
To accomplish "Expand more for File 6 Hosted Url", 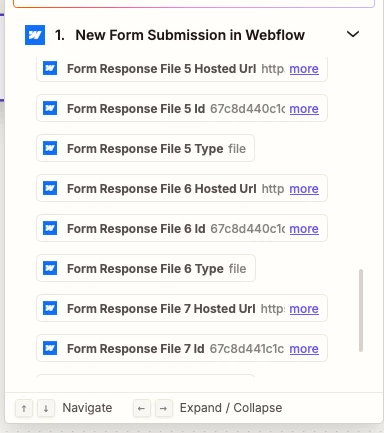I will click(x=304, y=189).
